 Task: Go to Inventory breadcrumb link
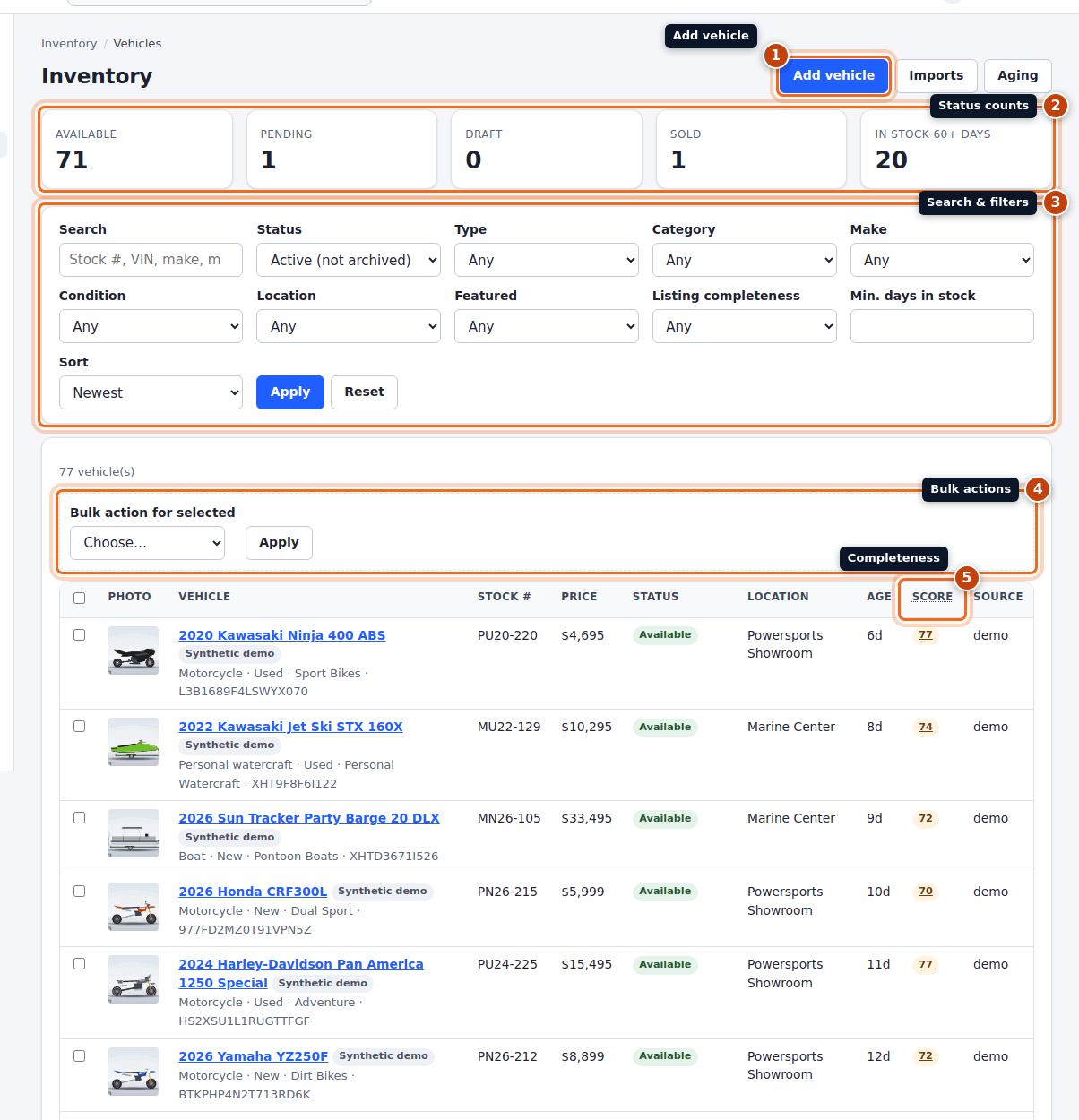point(69,43)
